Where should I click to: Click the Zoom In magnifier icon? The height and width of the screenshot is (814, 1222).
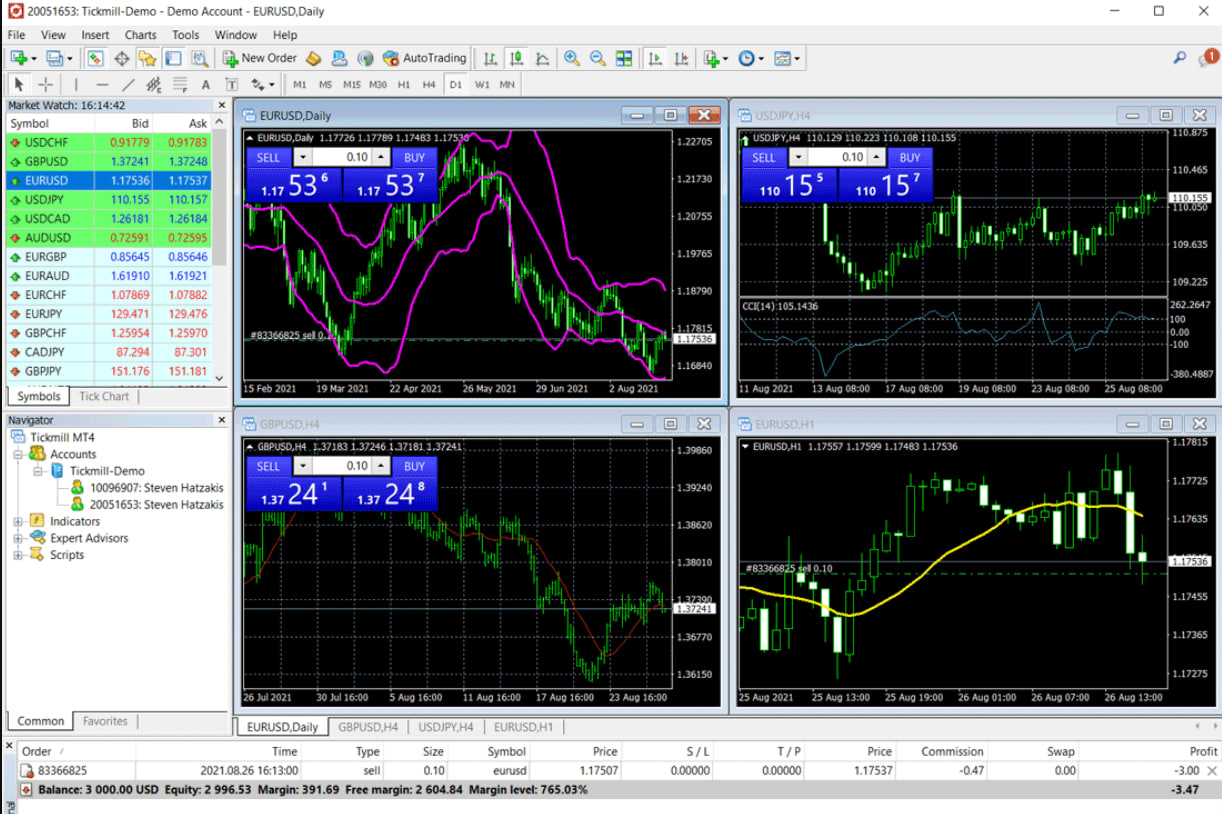point(572,59)
